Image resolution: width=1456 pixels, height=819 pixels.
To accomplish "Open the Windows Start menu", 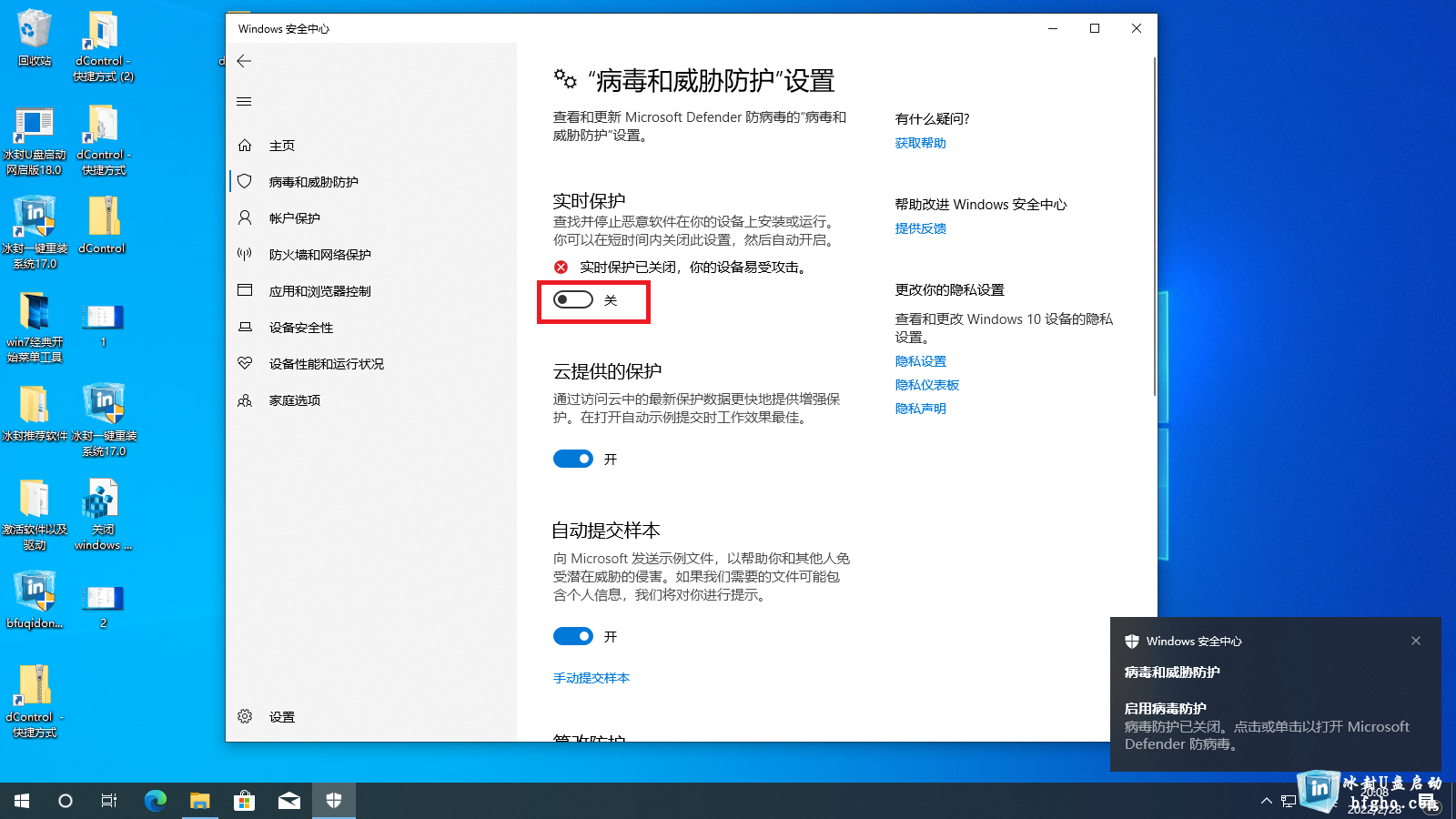I will (x=22, y=801).
